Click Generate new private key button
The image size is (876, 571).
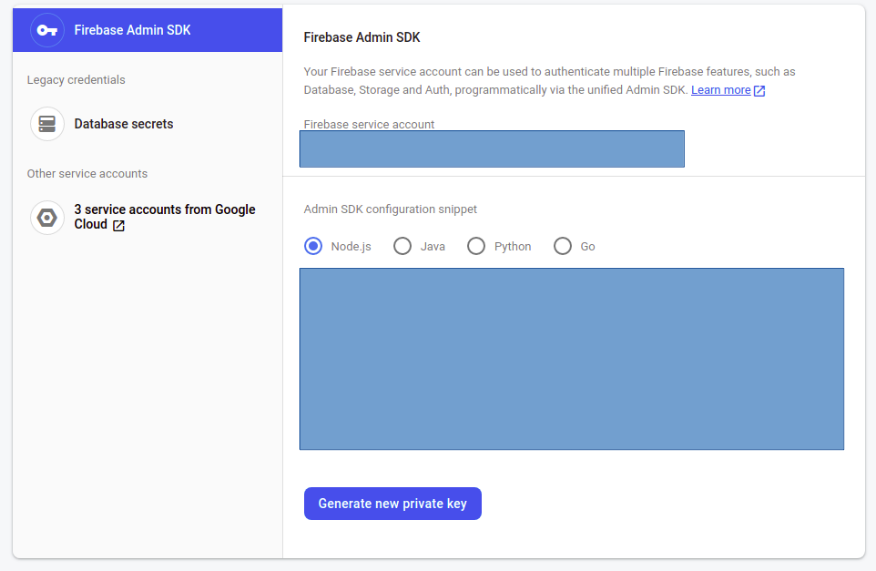(393, 503)
